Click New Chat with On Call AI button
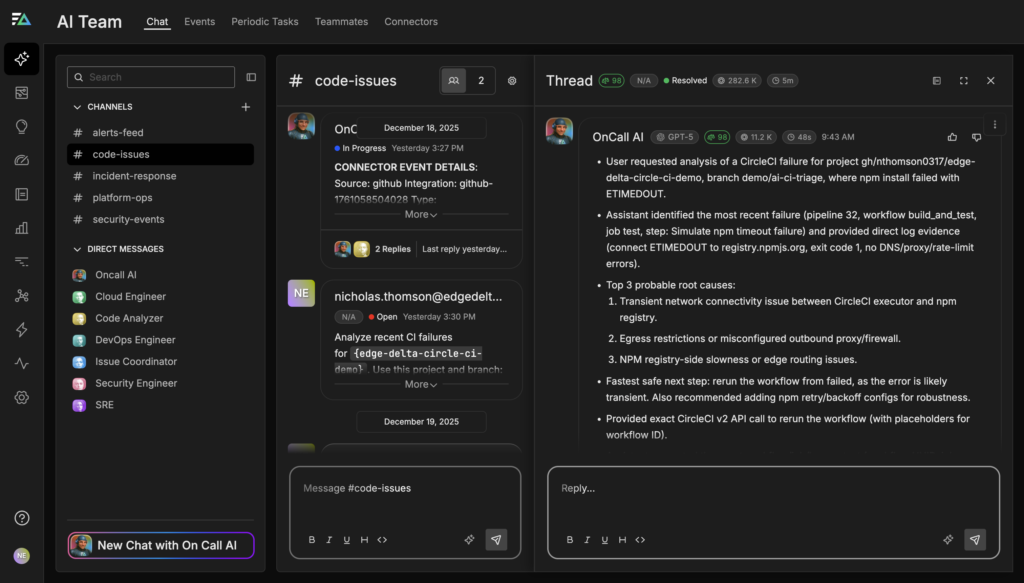The width and height of the screenshot is (1024, 583). click(x=161, y=545)
